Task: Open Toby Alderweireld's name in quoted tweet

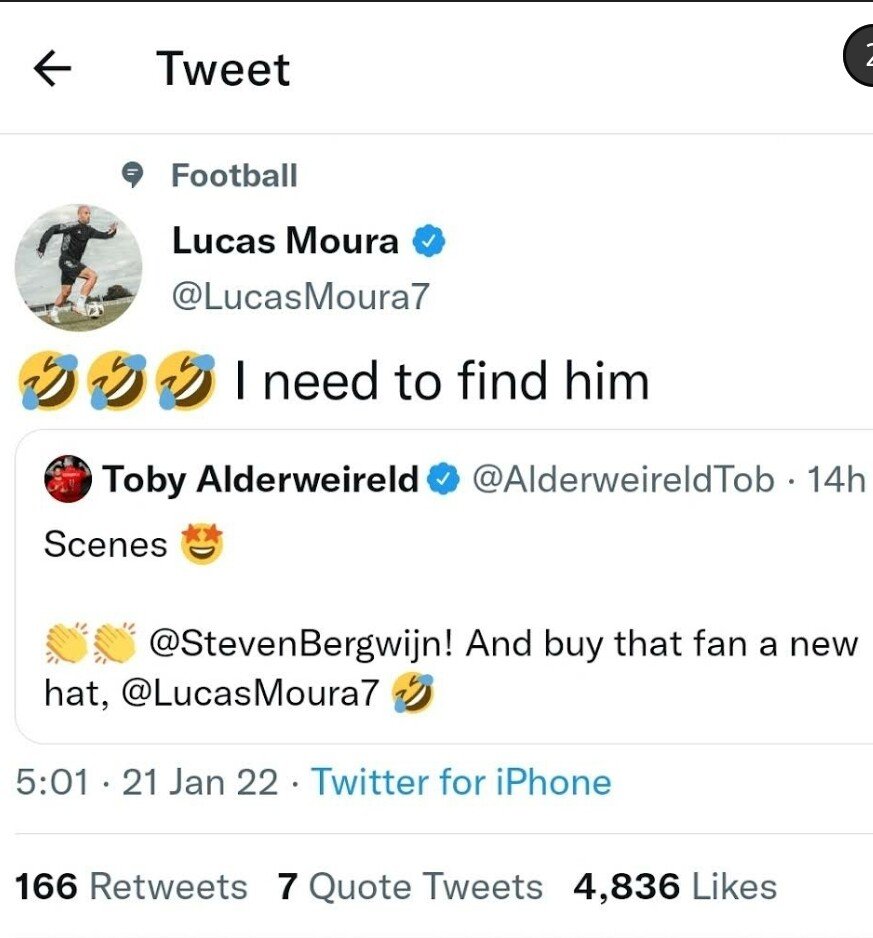Action: pyautogui.click(x=261, y=481)
